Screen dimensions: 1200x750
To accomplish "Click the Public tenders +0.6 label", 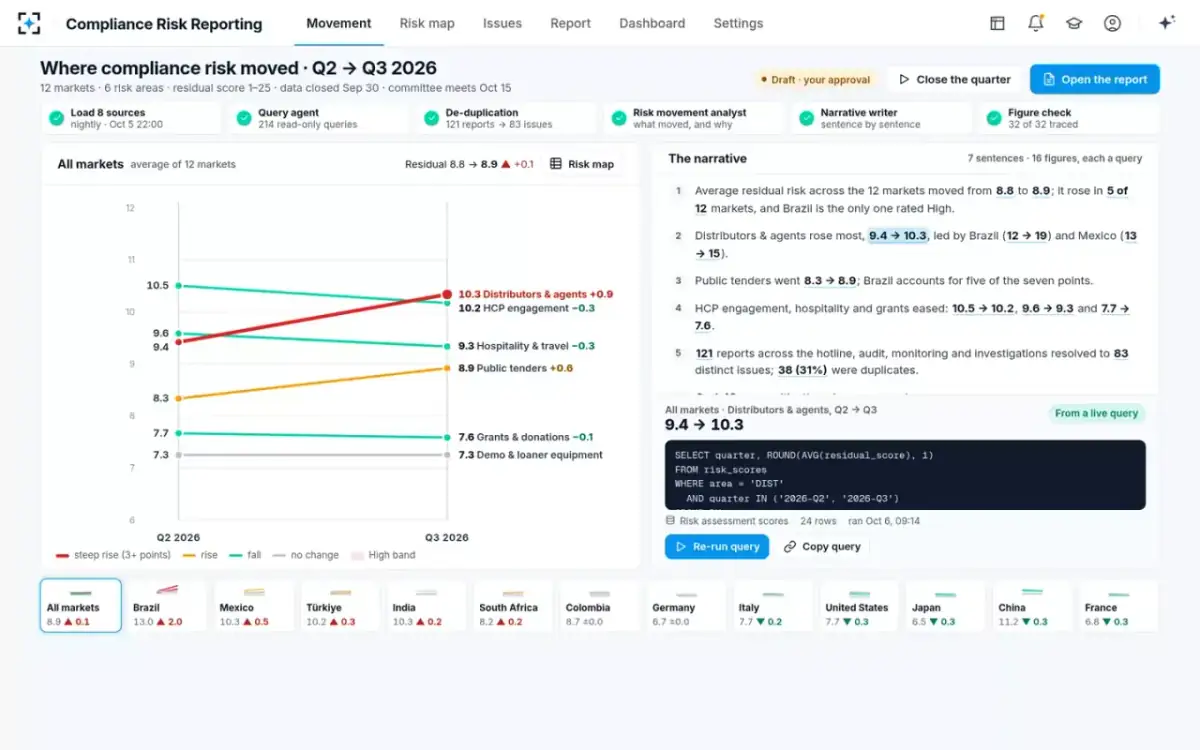I will [x=516, y=368].
